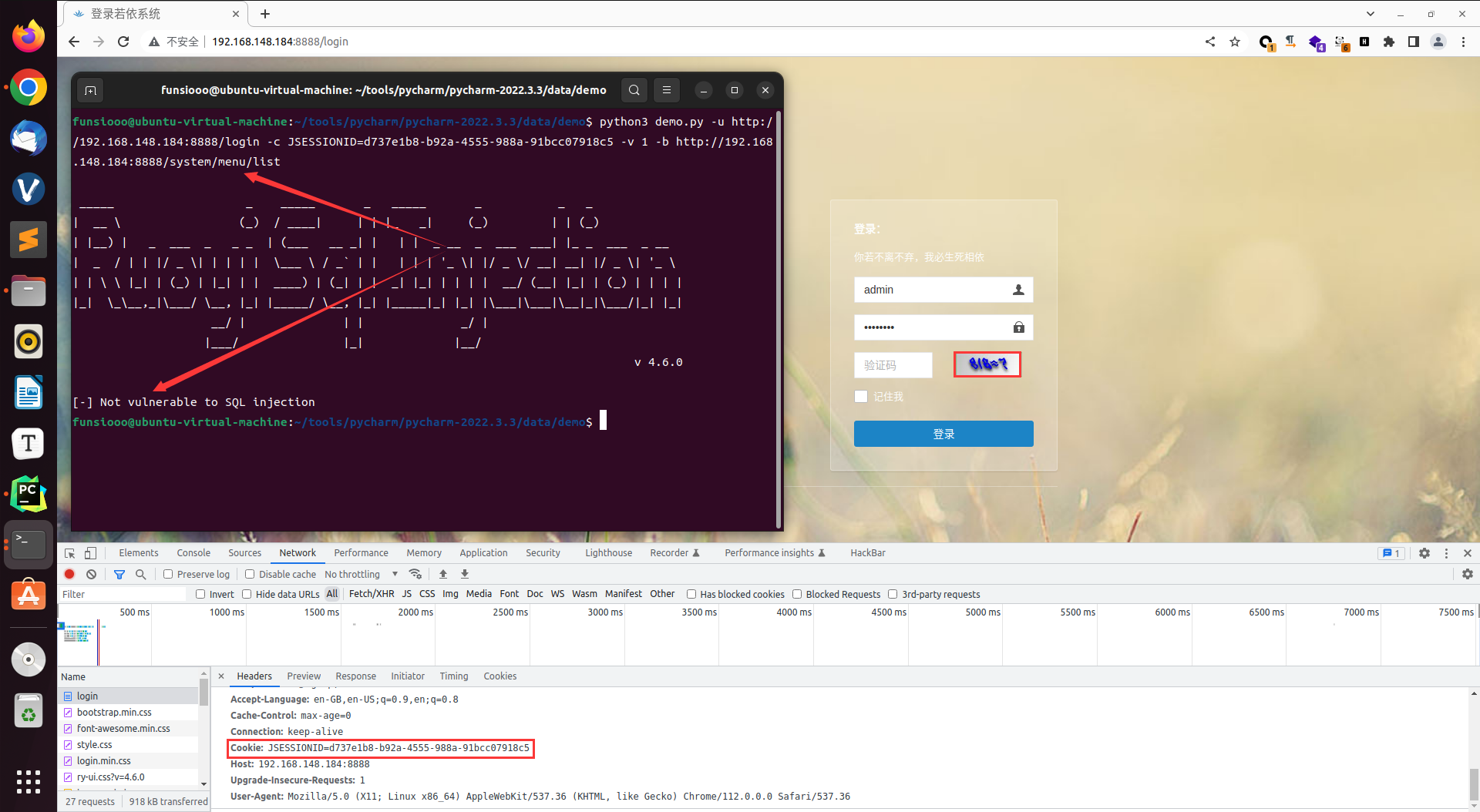The width and height of the screenshot is (1480, 812).
Task: Check Hide data URLs
Action: pos(247,594)
